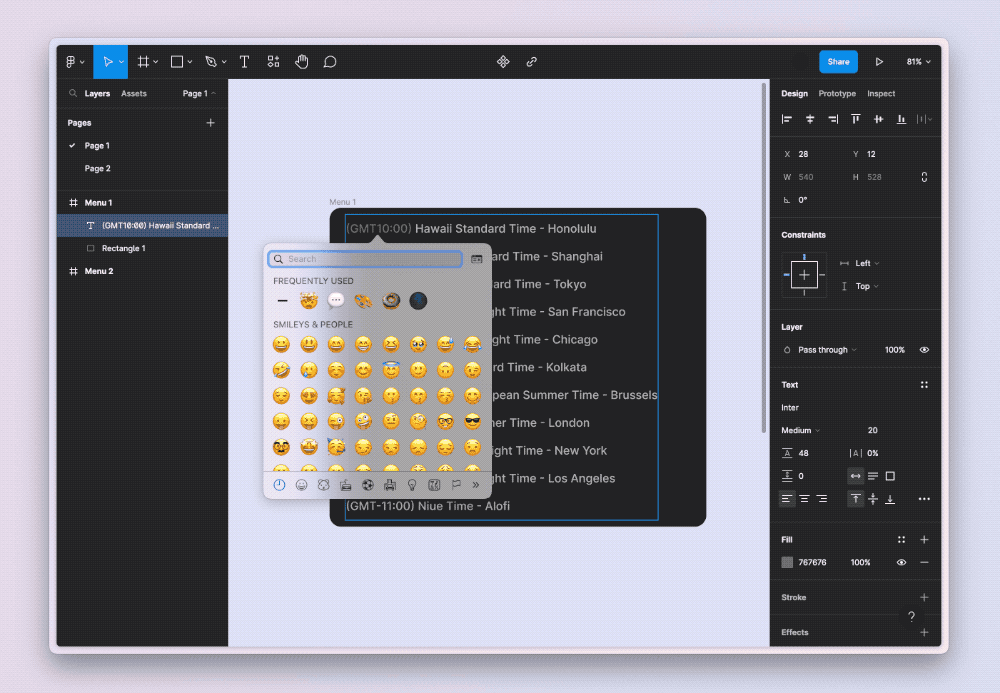Image resolution: width=1000 pixels, height=693 pixels.
Task: Open Medium font weight dropdown
Action: (x=800, y=430)
